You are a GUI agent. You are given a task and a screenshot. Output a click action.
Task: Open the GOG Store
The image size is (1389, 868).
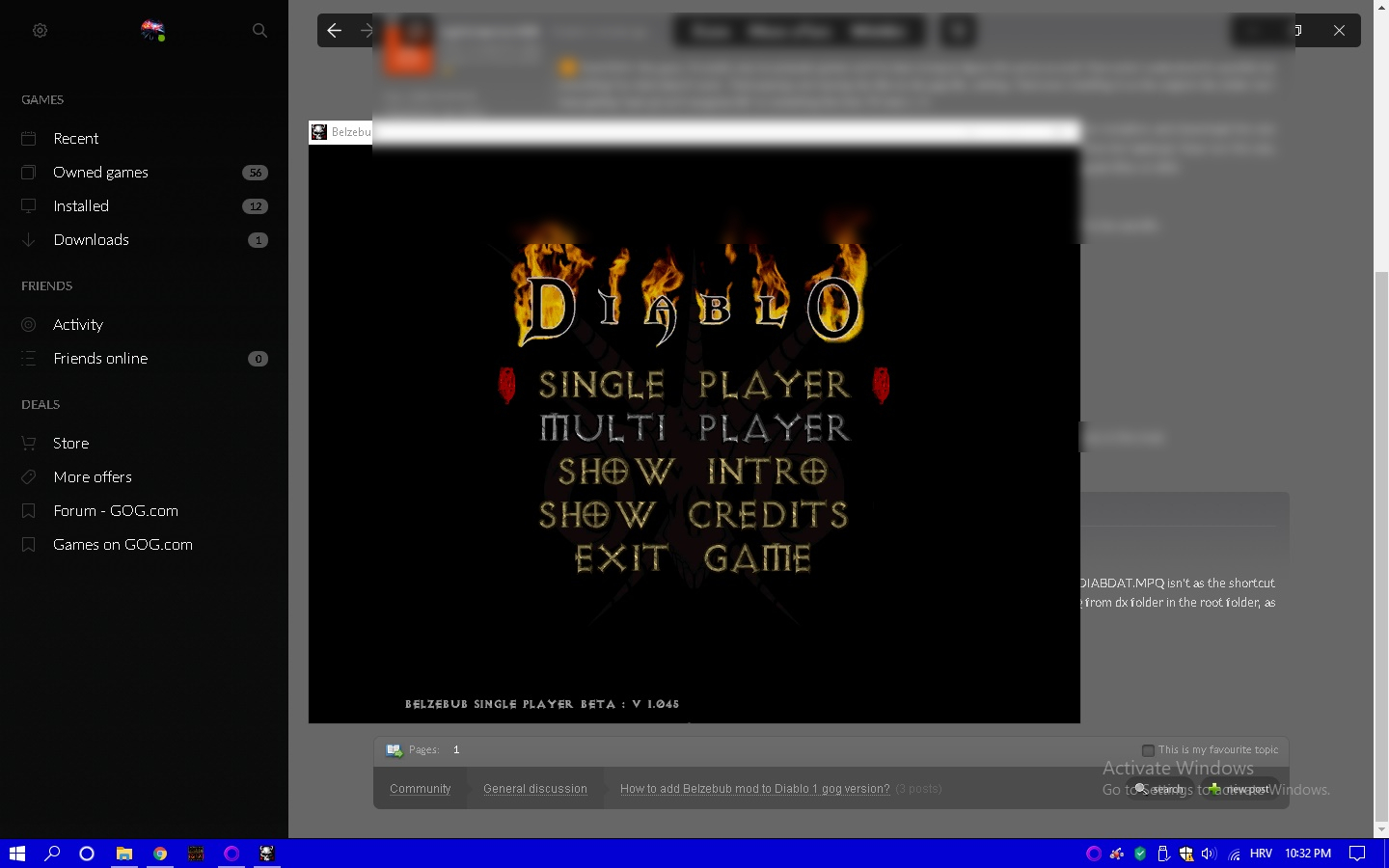(x=70, y=444)
